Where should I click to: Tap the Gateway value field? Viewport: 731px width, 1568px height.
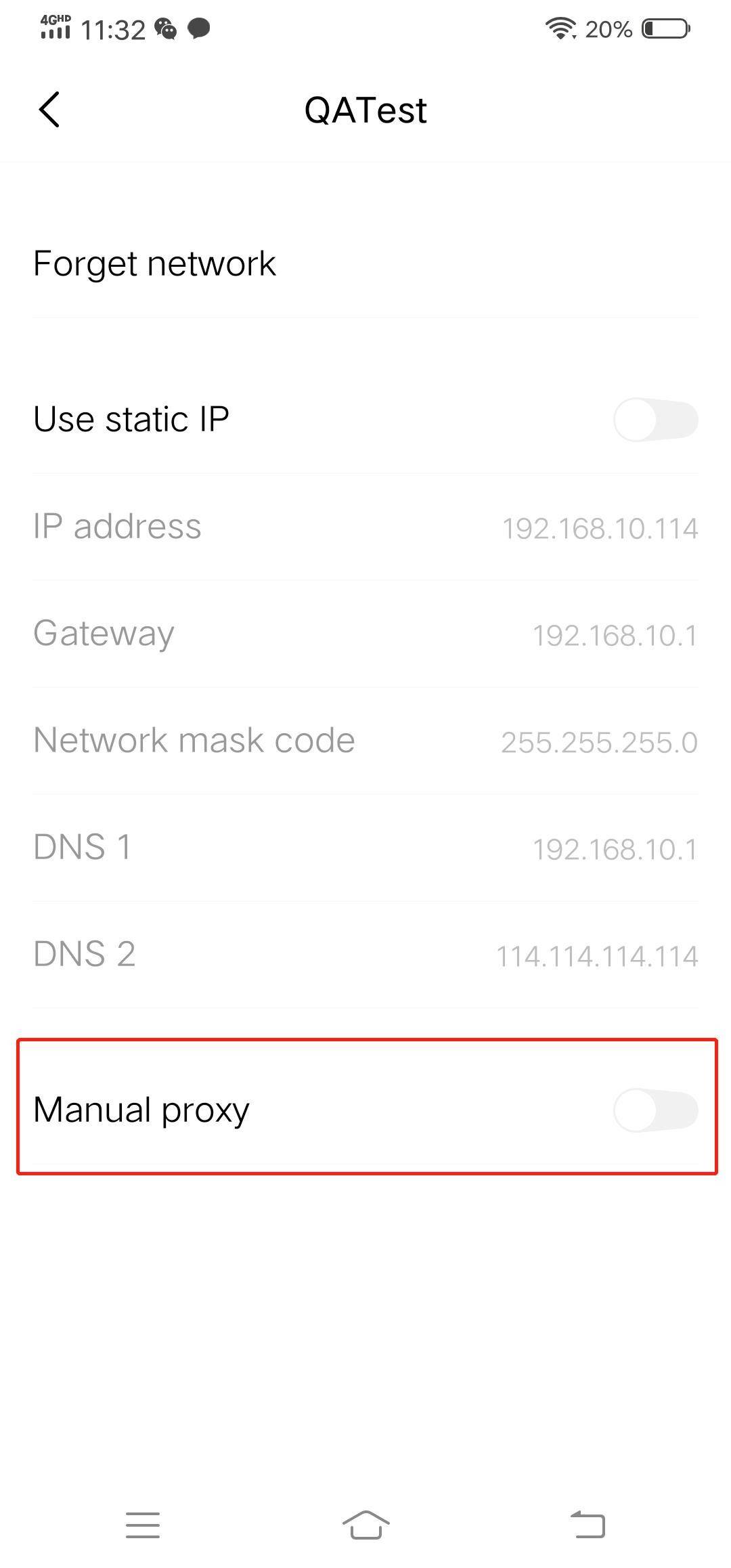pyautogui.click(x=615, y=635)
